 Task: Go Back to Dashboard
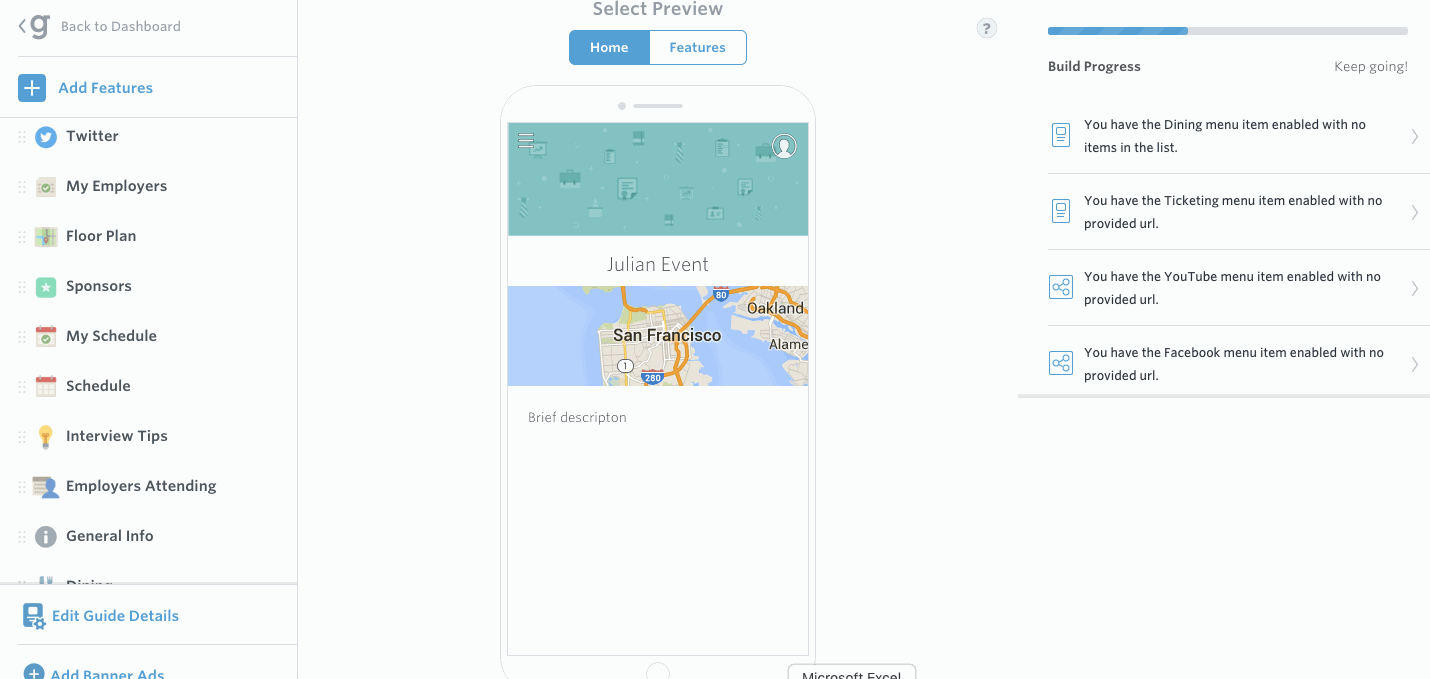120,27
